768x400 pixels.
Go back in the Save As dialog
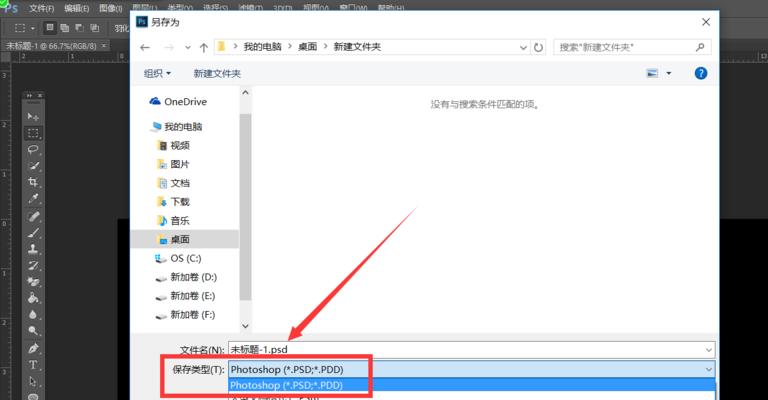[x=144, y=47]
